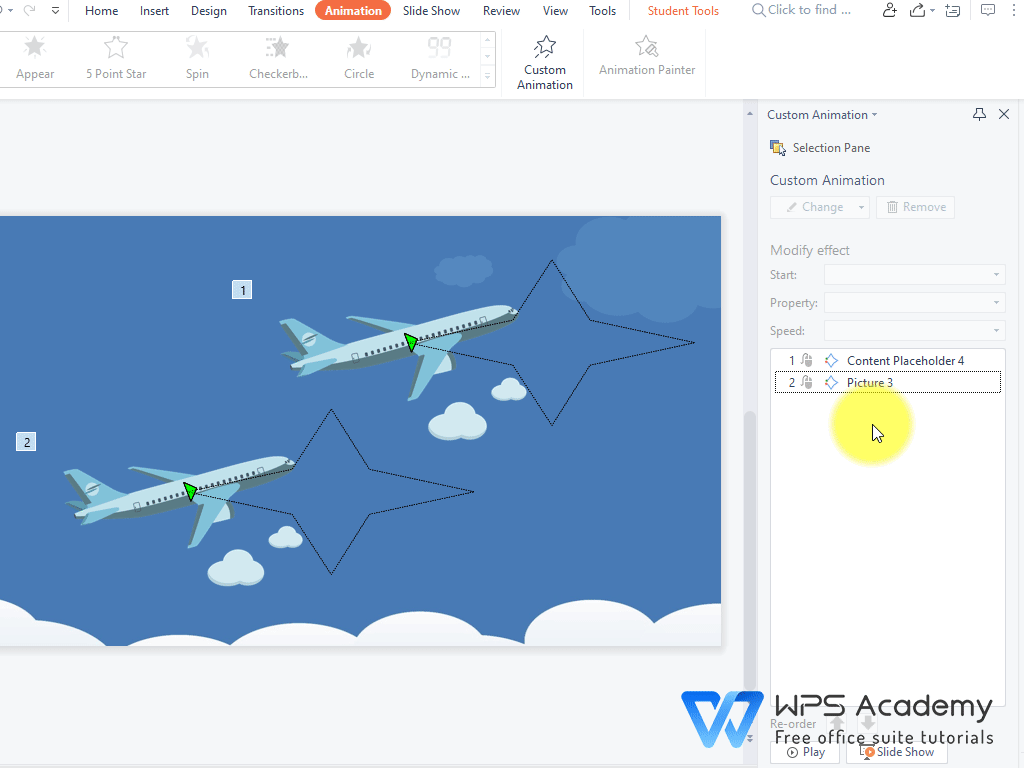
Task: Toggle the mouse trigger on Content Placeholder 4
Action: click(x=807, y=360)
